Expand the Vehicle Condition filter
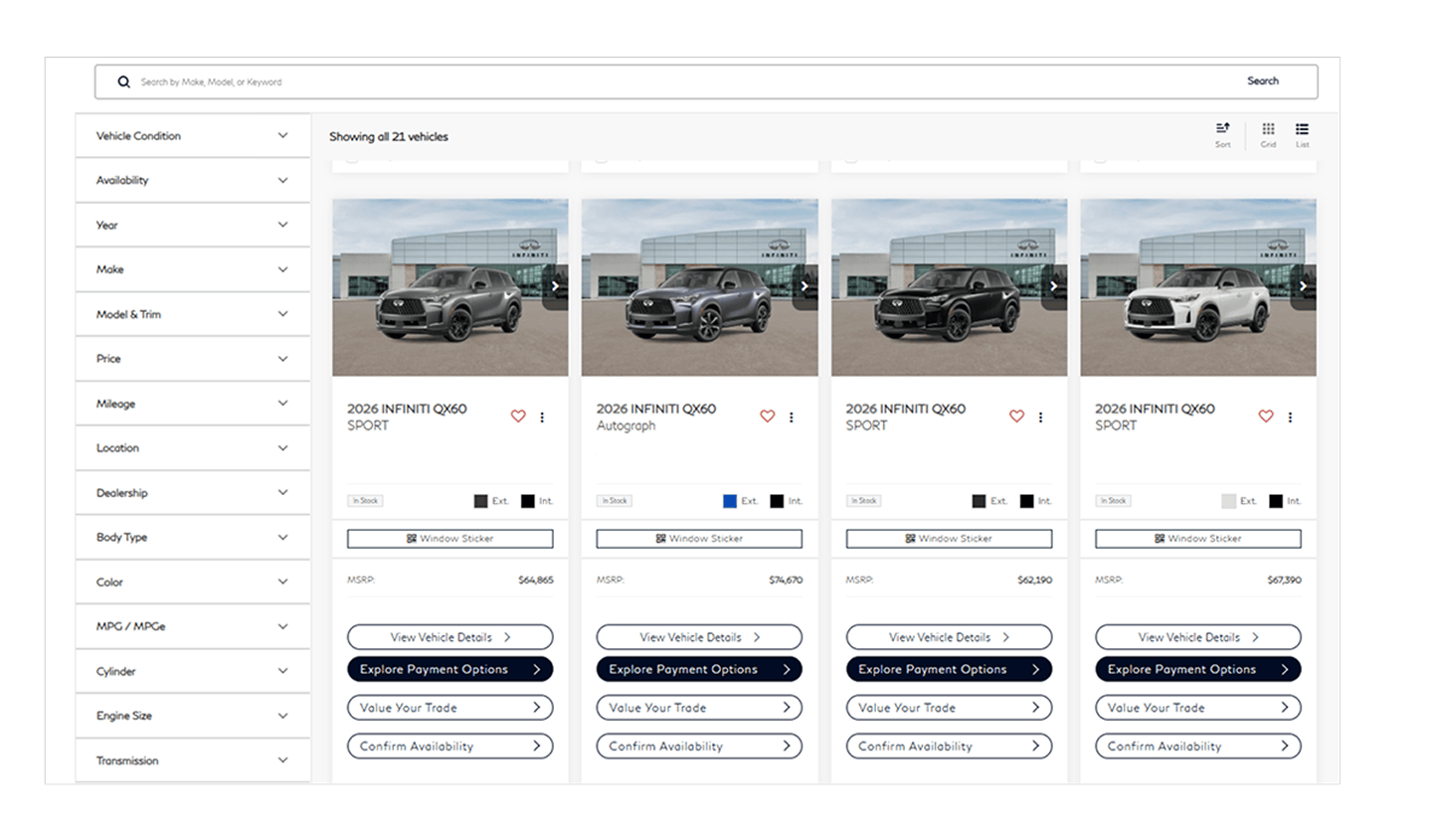The width and height of the screenshot is (1432, 840). click(193, 135)
